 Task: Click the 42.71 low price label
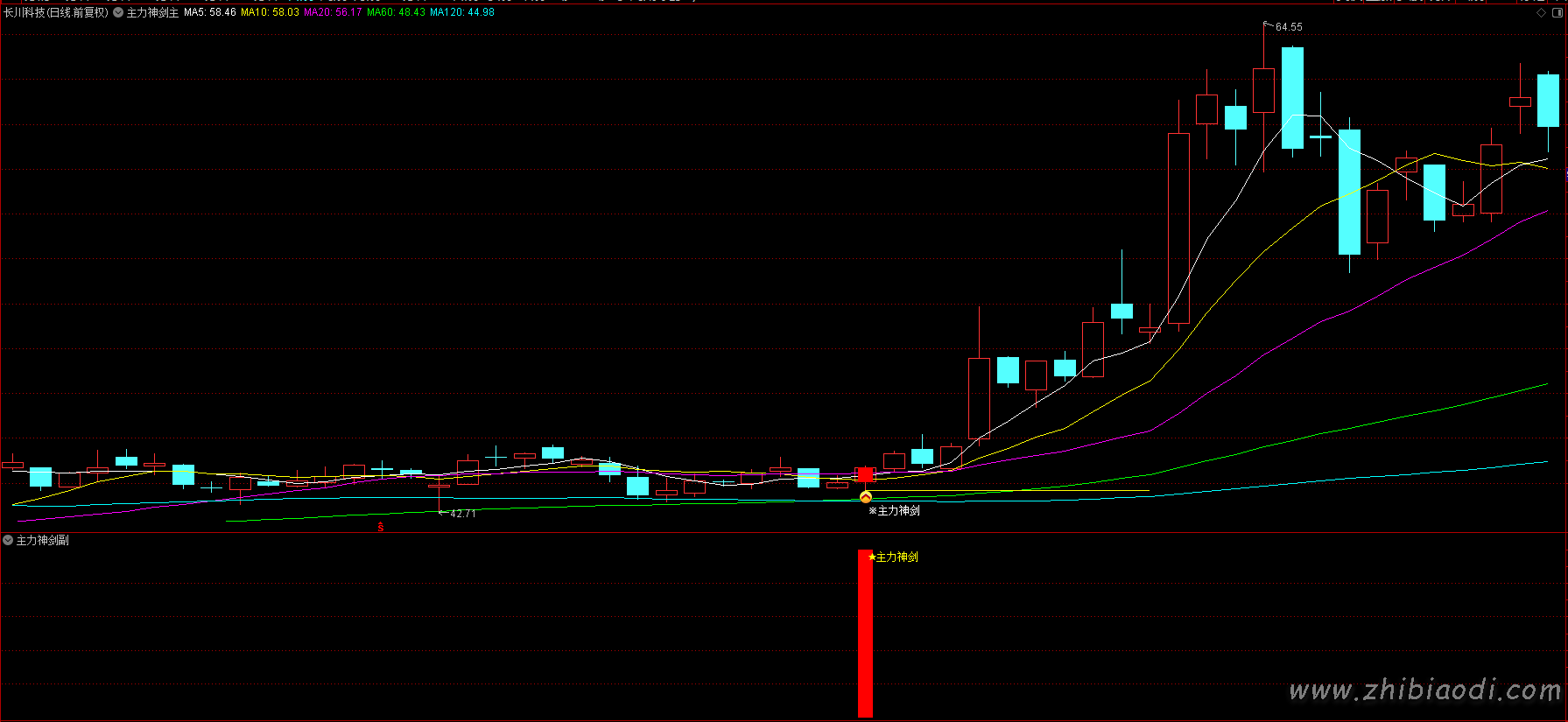462,514
